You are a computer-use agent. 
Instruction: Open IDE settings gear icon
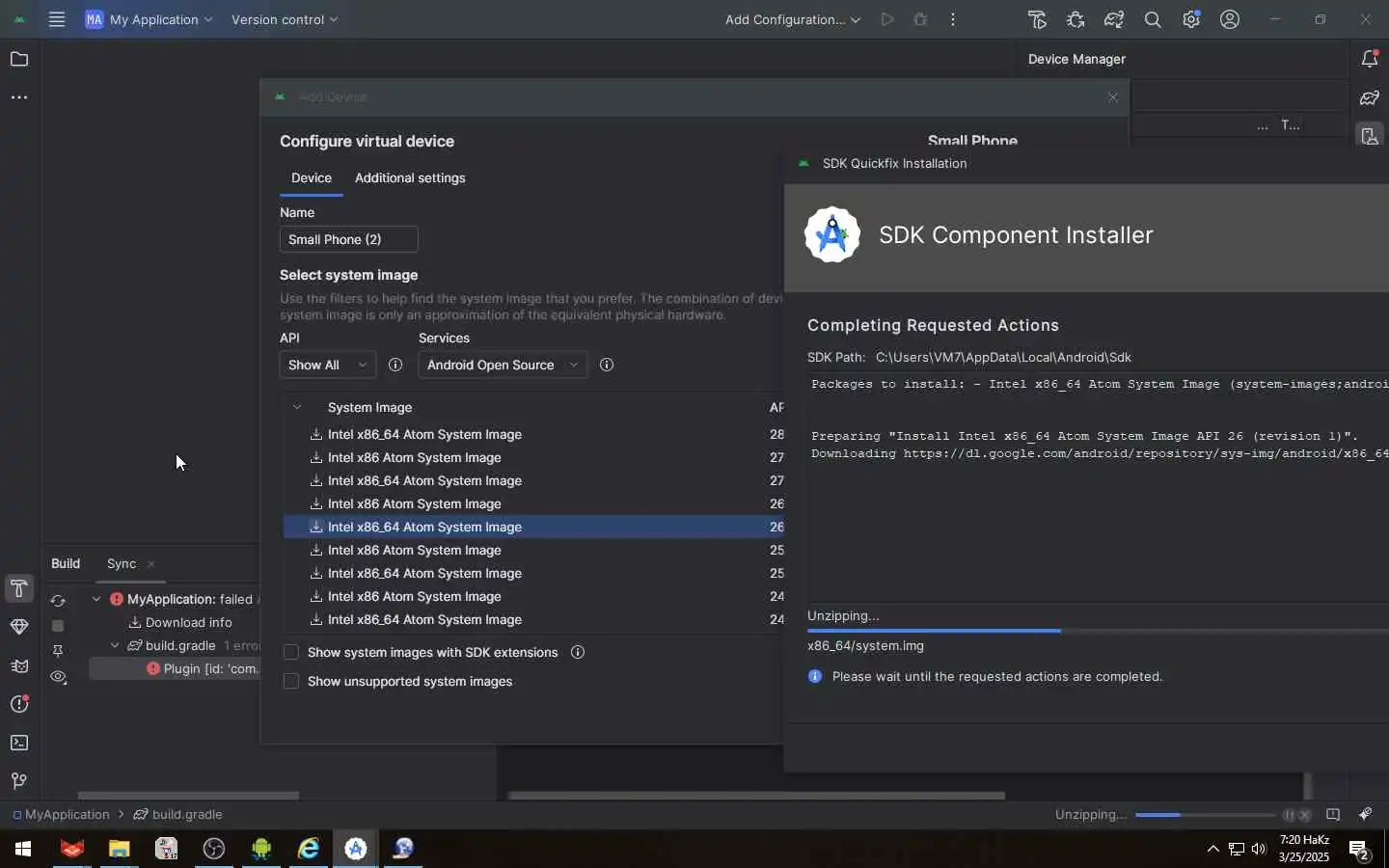[1192, 19]
